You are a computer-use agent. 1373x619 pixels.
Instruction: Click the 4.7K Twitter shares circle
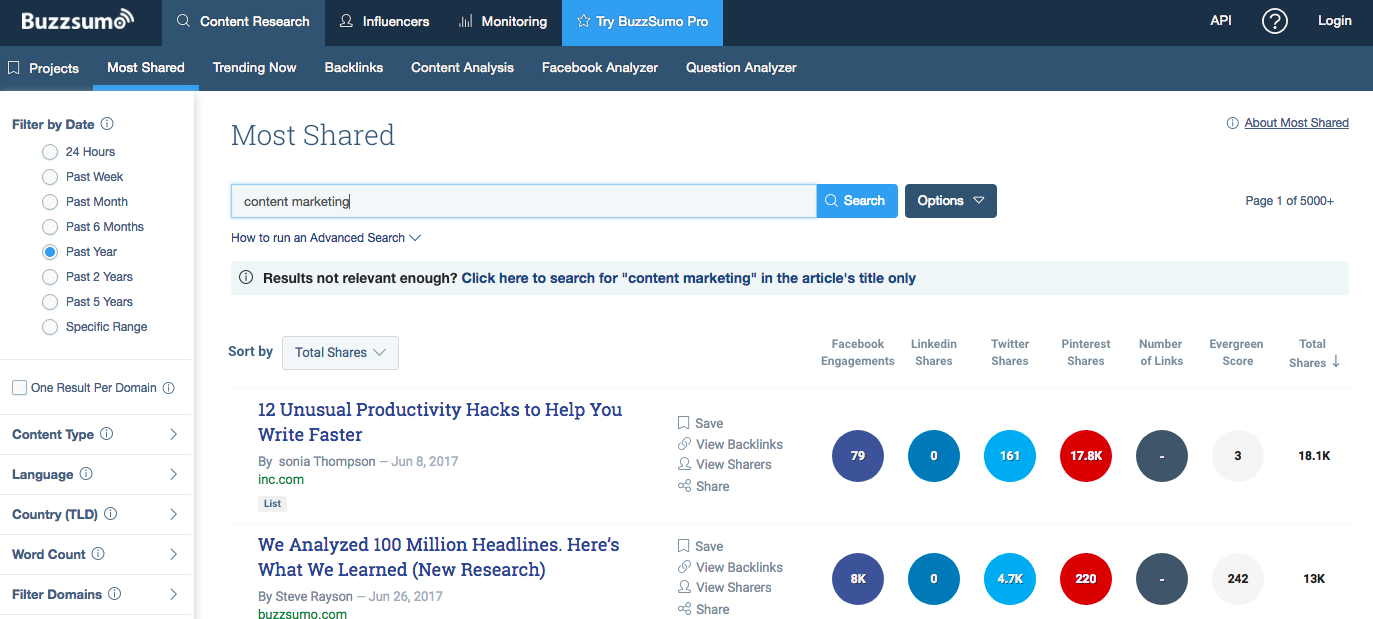point(1010,579)
